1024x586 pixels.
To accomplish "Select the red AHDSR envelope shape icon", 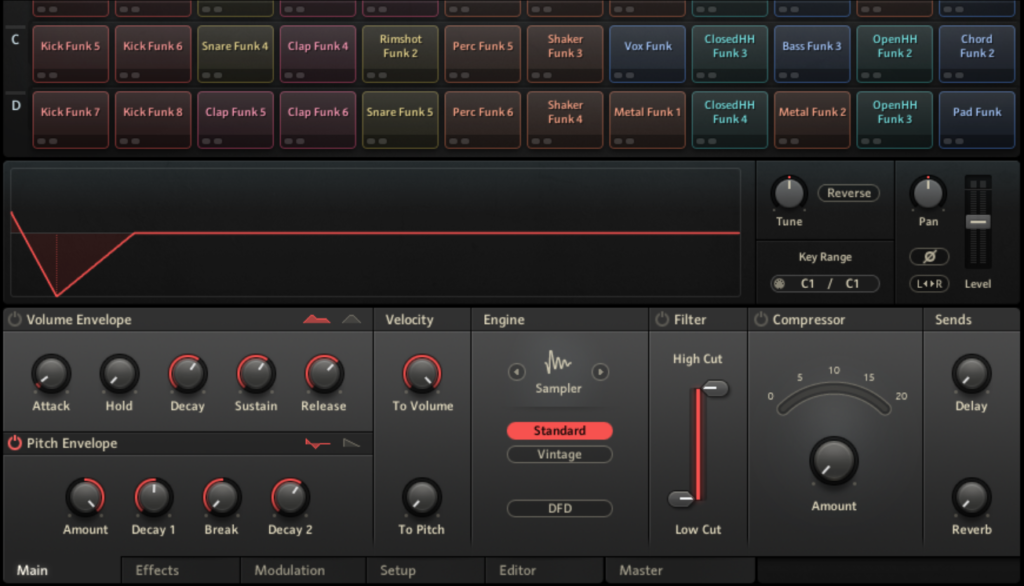I will tap(317, 320).
